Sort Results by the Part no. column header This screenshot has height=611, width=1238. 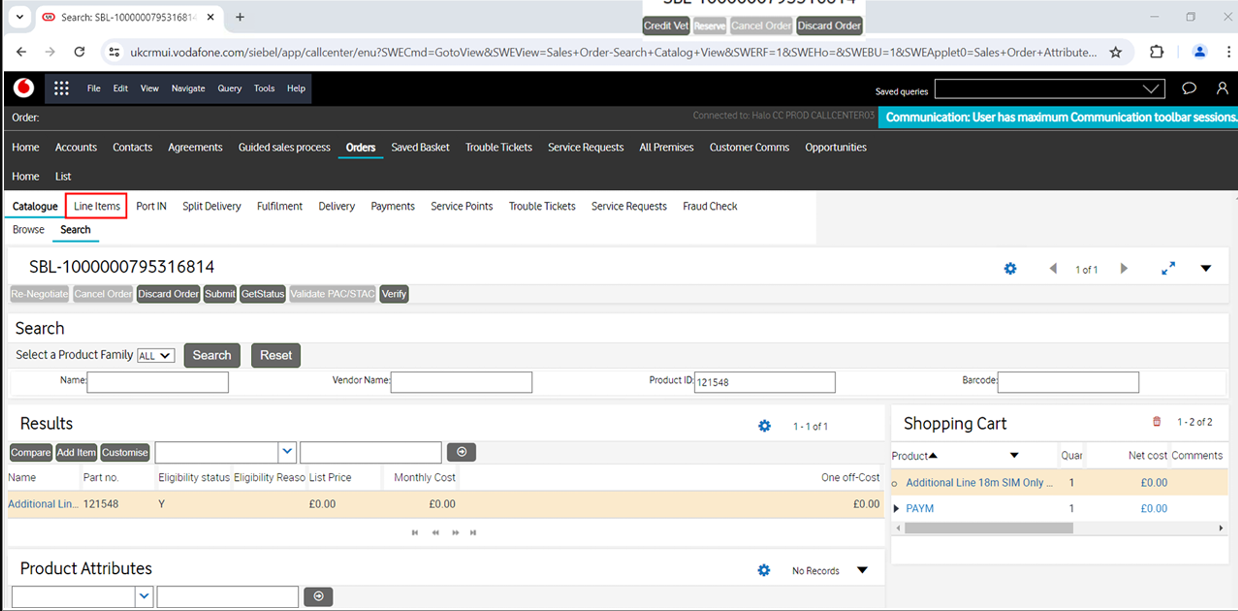coord(101,477)
